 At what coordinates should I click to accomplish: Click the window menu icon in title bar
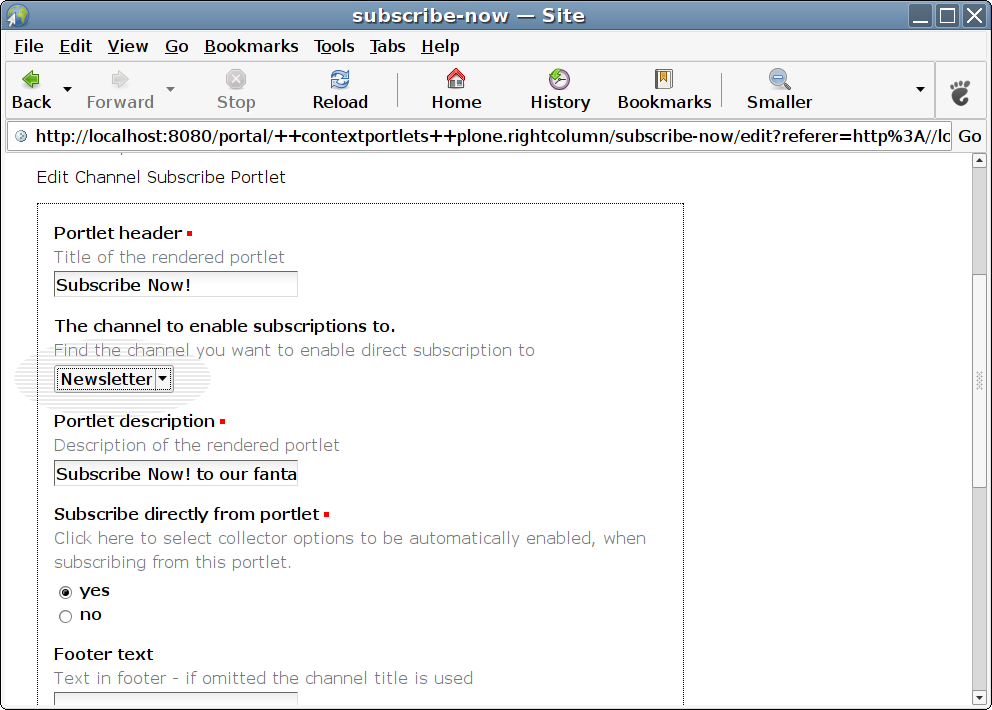tap(17, 15)
